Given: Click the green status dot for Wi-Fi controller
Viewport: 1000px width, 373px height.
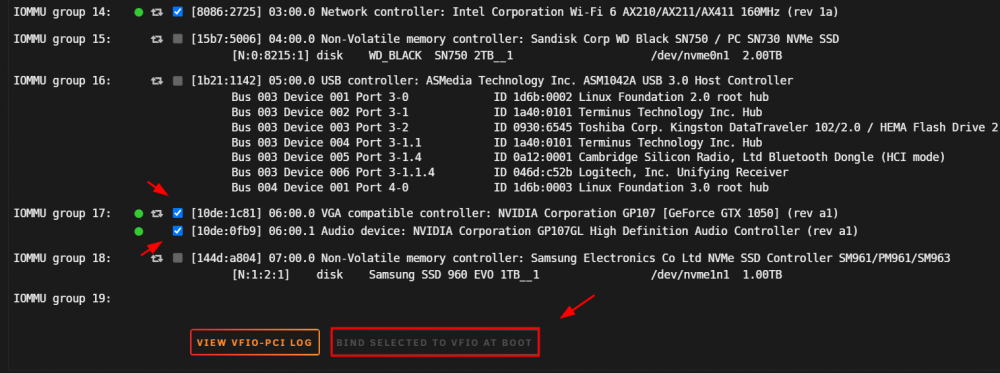Looking at the screenshot, I should click(x=139, y=12).
